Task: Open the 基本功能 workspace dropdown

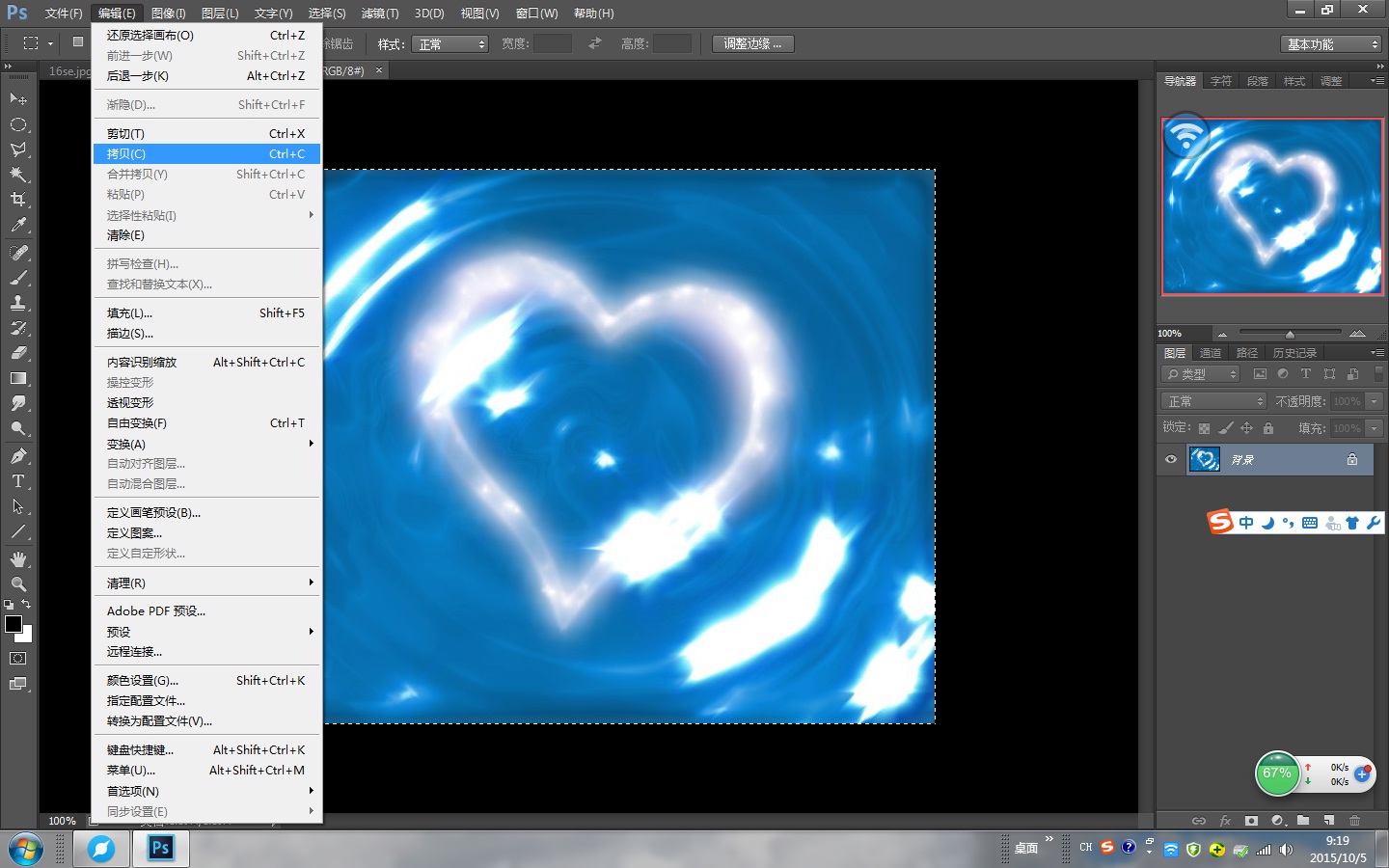Action: point(1332,44)
